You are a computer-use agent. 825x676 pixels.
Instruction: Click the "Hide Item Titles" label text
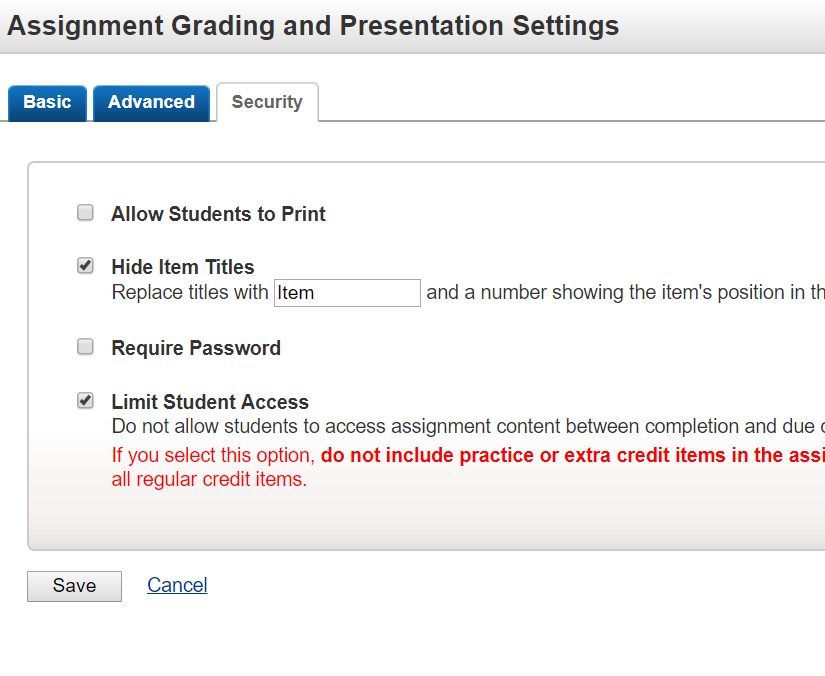[183, 267]
